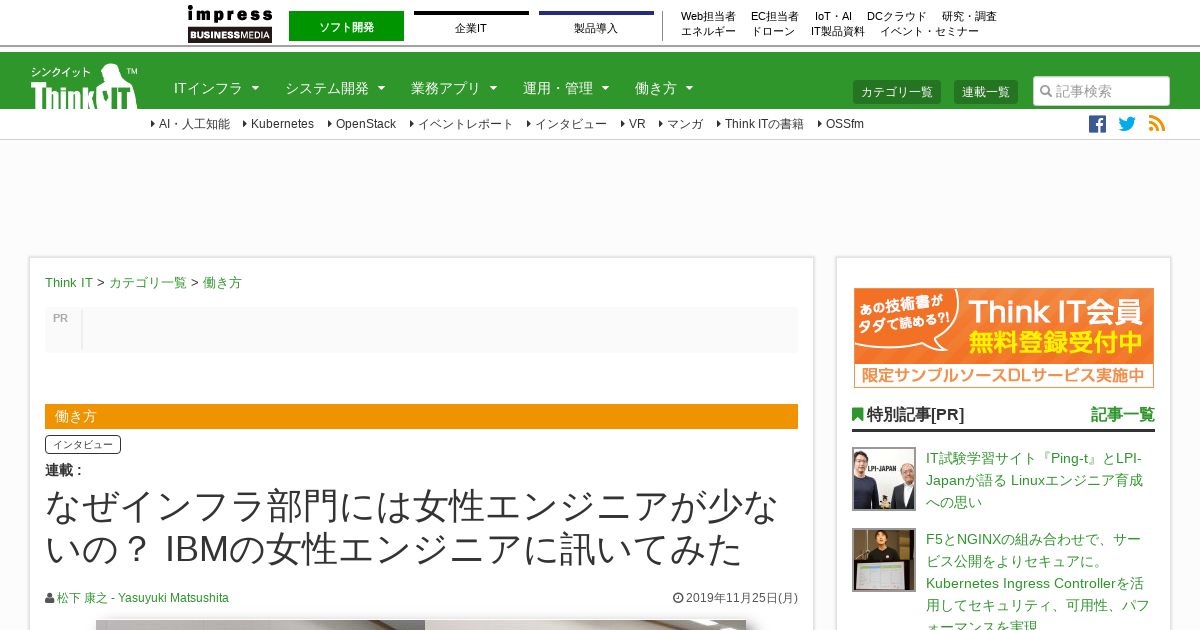1200x630 pixels.
Task: Open the IoT・AI site link
Action: click(833, 16)
